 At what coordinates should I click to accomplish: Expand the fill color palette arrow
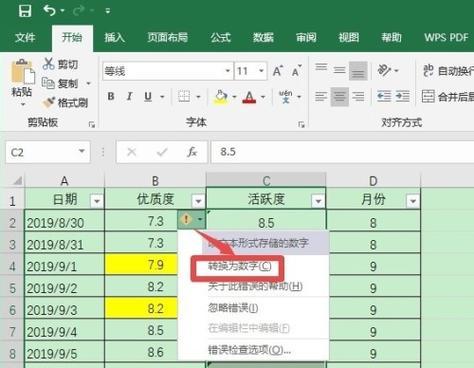click(x=234, y=97)
